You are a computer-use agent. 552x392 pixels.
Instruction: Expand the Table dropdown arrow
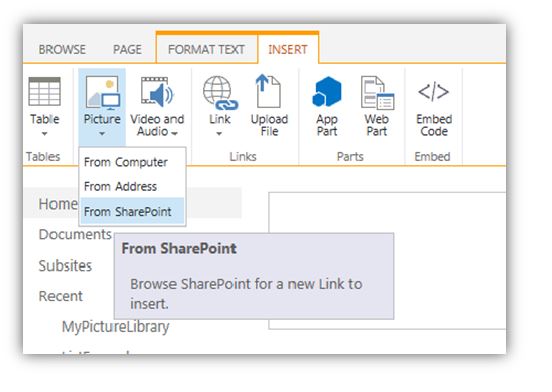point(44,134)
